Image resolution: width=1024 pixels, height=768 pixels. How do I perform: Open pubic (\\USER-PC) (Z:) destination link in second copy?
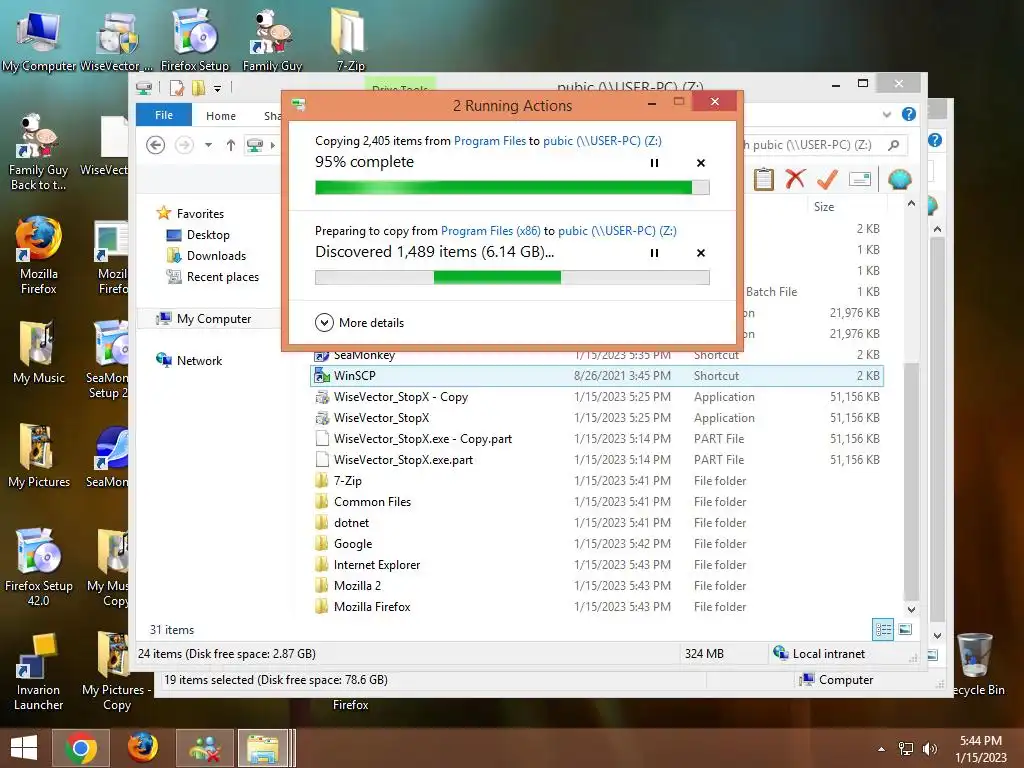pos(617,231)
